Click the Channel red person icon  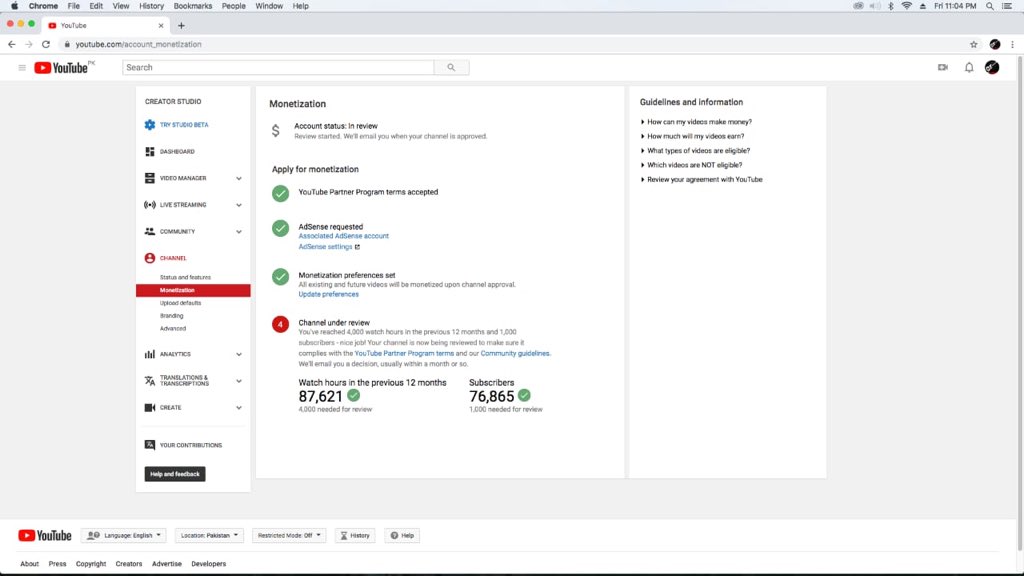[150, 258]
